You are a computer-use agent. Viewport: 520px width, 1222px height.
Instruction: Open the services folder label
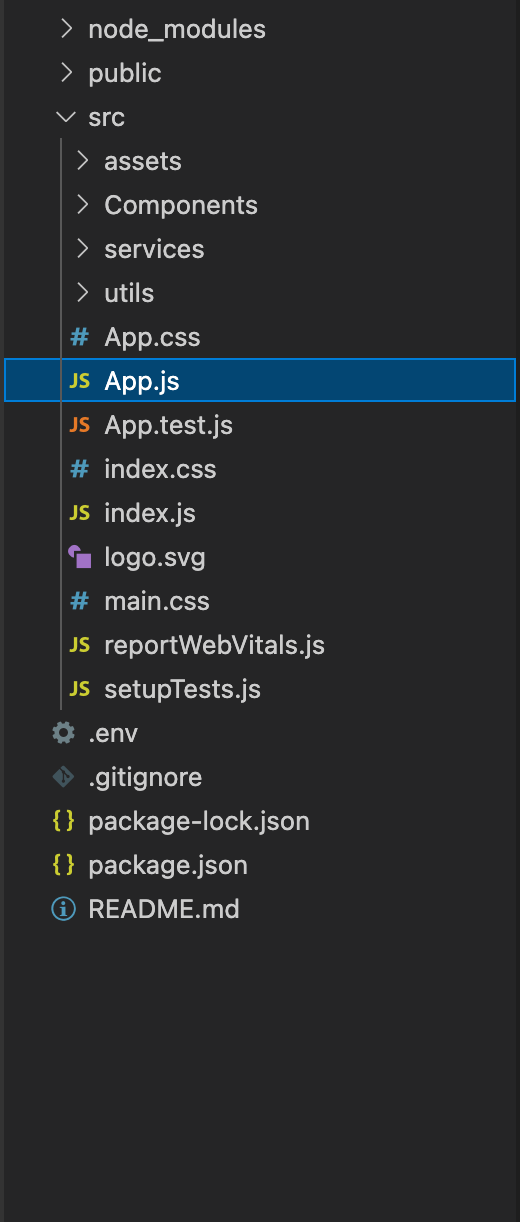click(154, 249)
